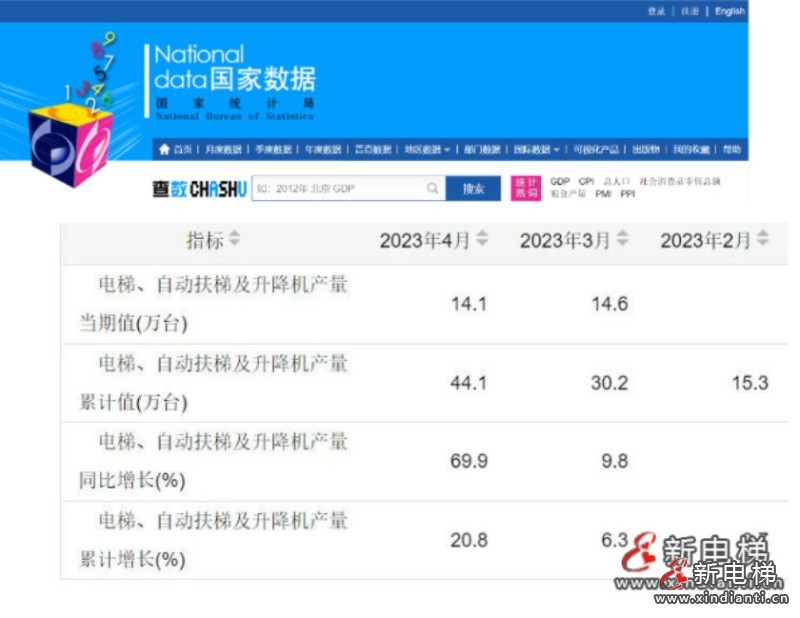The image size is (800, 618).
Task: Expand the 国际数据 dropdown menu
Action: click(x=537, y=150)
